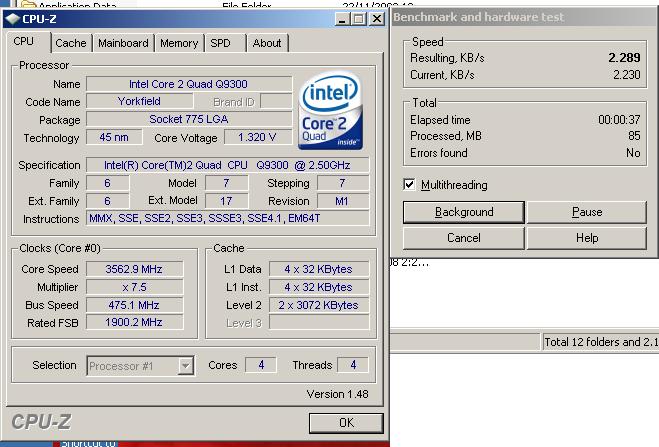Click the Core Speed value 3562.9 MHz

134,269
